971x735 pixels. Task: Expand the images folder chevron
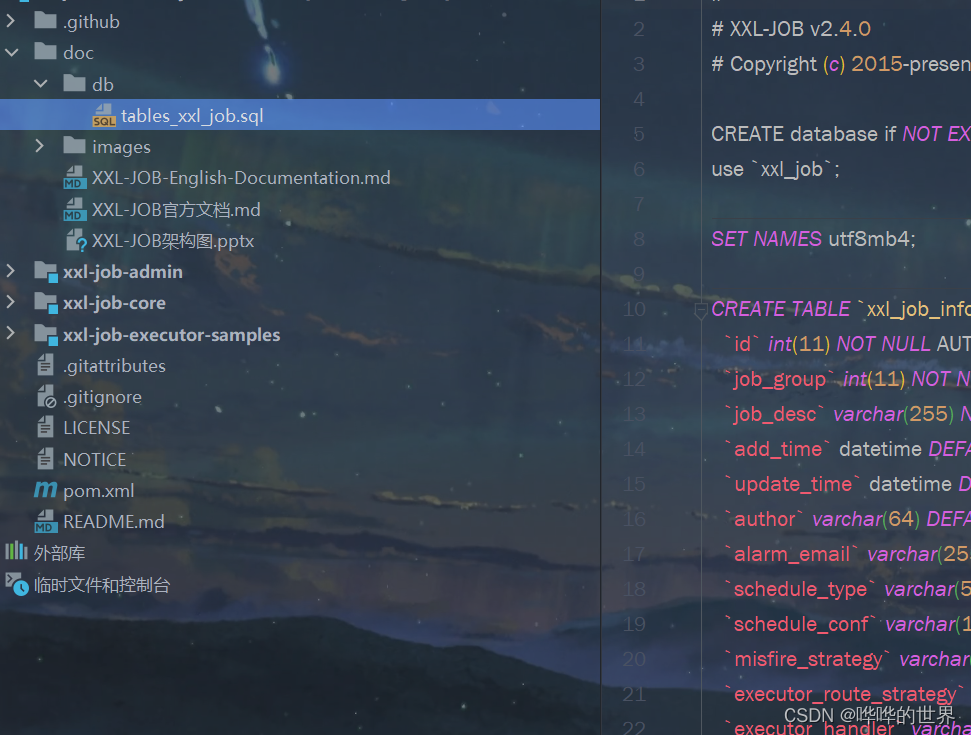pos(40,146)
